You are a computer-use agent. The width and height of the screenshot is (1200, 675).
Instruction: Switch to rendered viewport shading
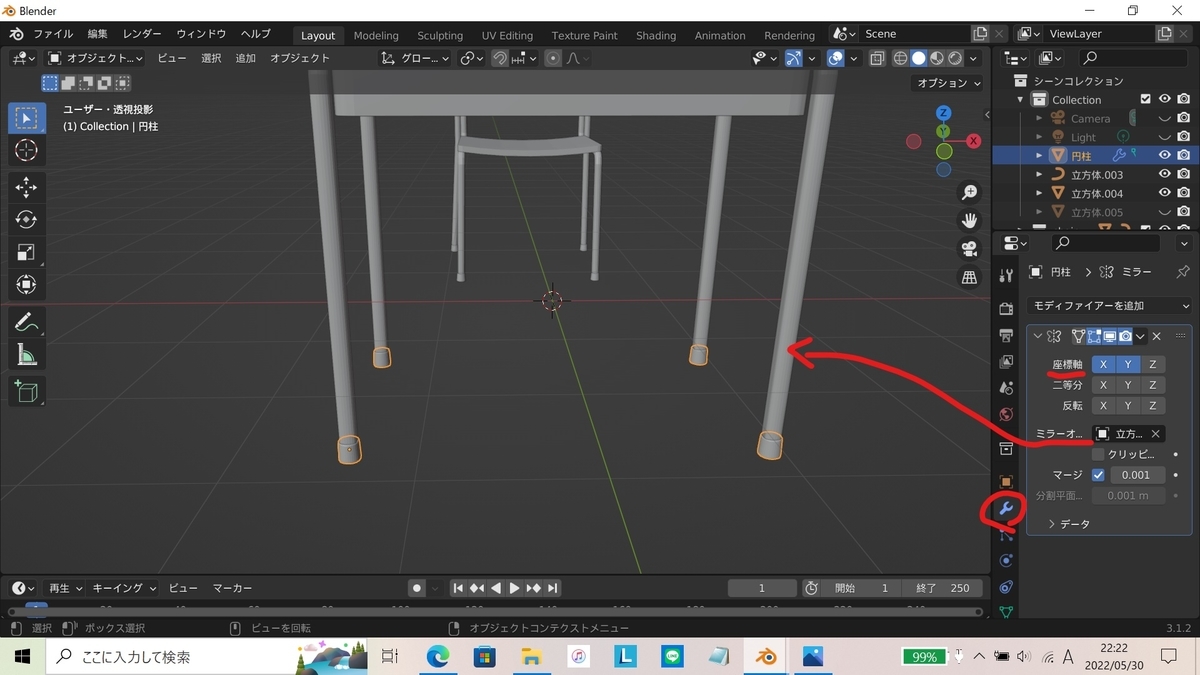coord(955,59)
